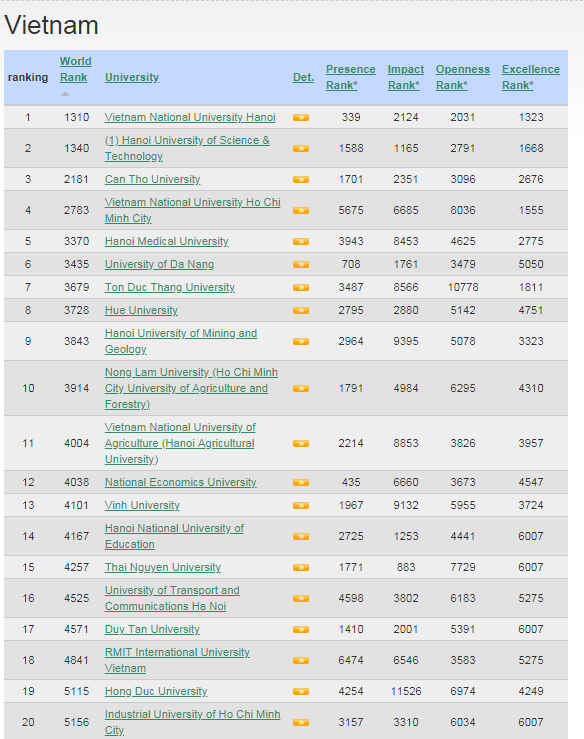Select presence rank value 339
Screen dimensions: 584x739
click(351, 117)
